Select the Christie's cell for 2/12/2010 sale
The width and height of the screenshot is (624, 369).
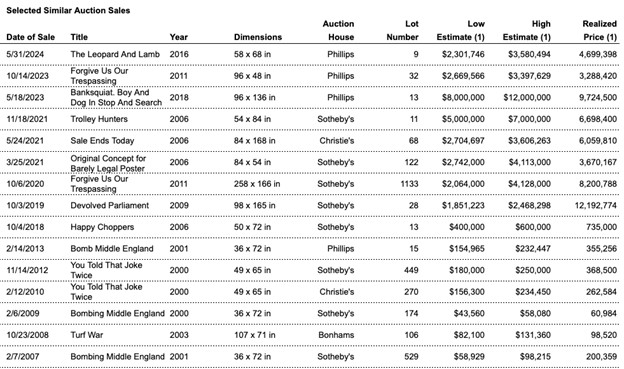(x=337, y=292)
